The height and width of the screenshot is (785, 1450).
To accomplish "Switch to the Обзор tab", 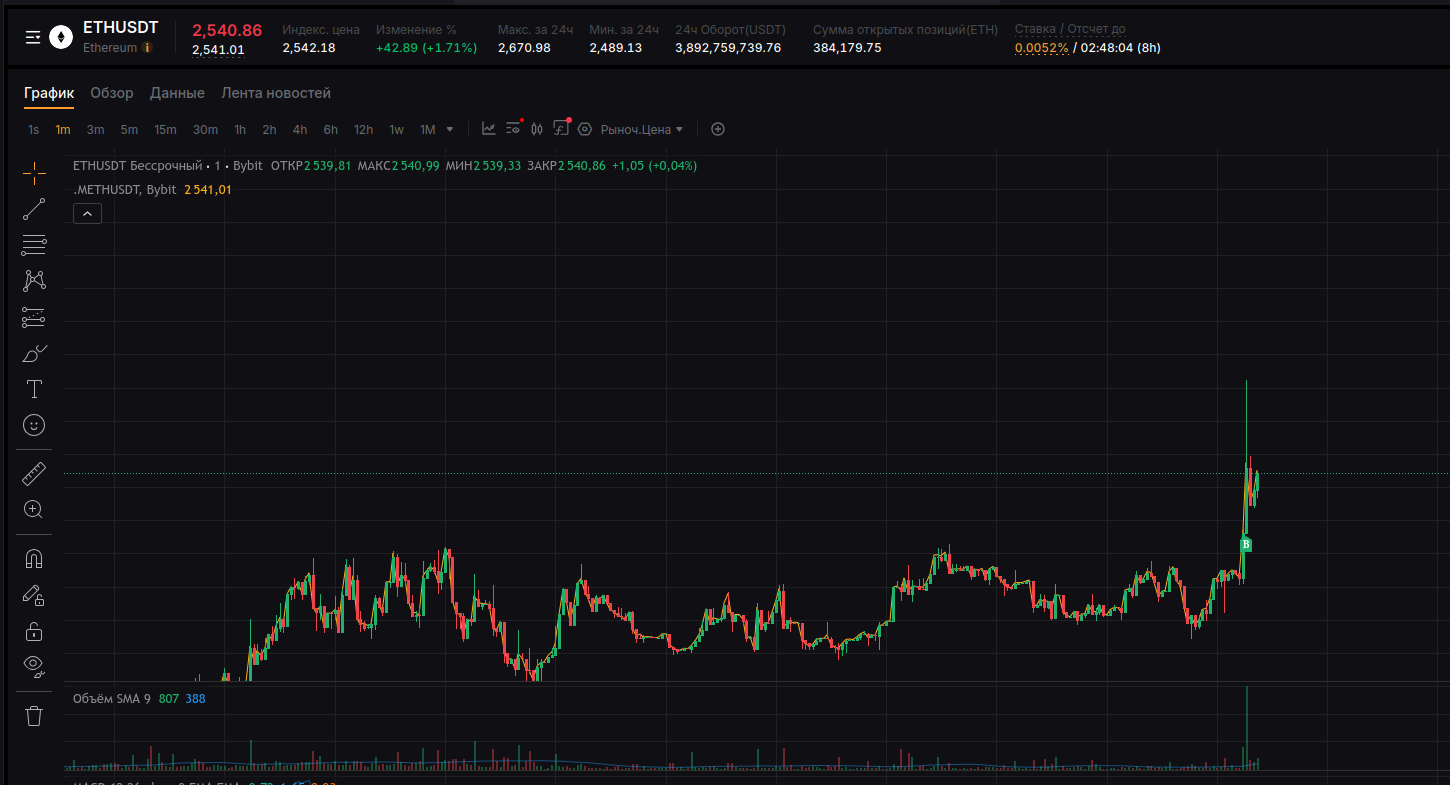I will [112, 93].
